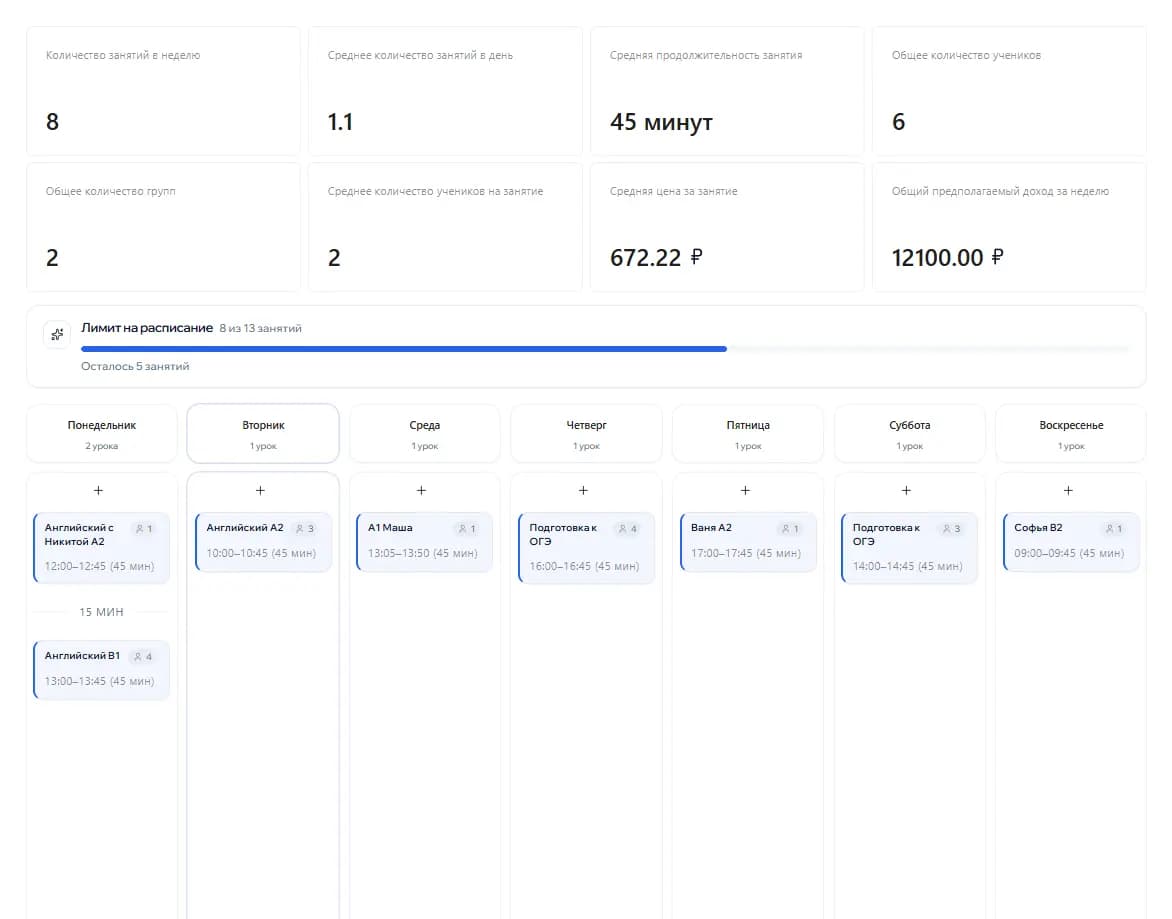This screenshot has width=1172, height=919.
Task: Select the Понедельник day tab
Action: [102, 433]
